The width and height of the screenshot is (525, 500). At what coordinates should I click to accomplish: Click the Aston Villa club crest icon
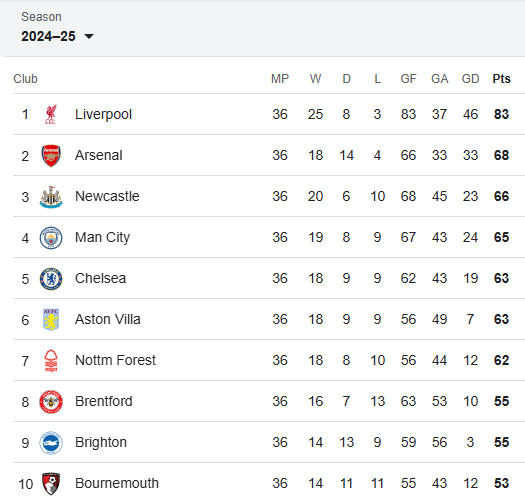pyautogui.click(x=51, y=320)
